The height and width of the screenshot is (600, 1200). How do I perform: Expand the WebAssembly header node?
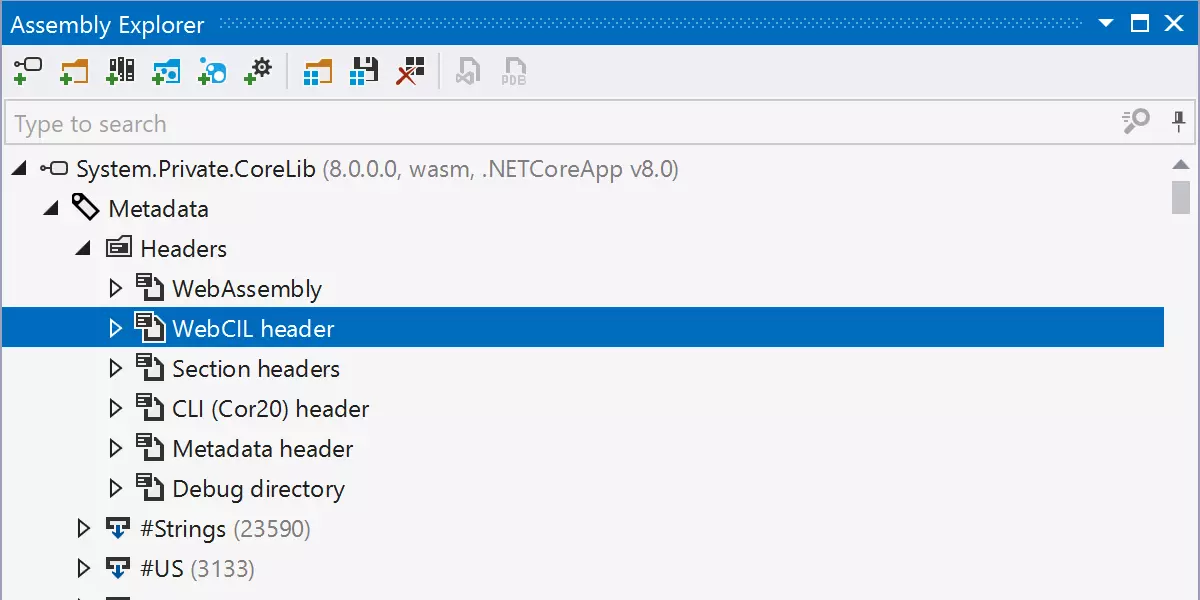coord(115,289)
